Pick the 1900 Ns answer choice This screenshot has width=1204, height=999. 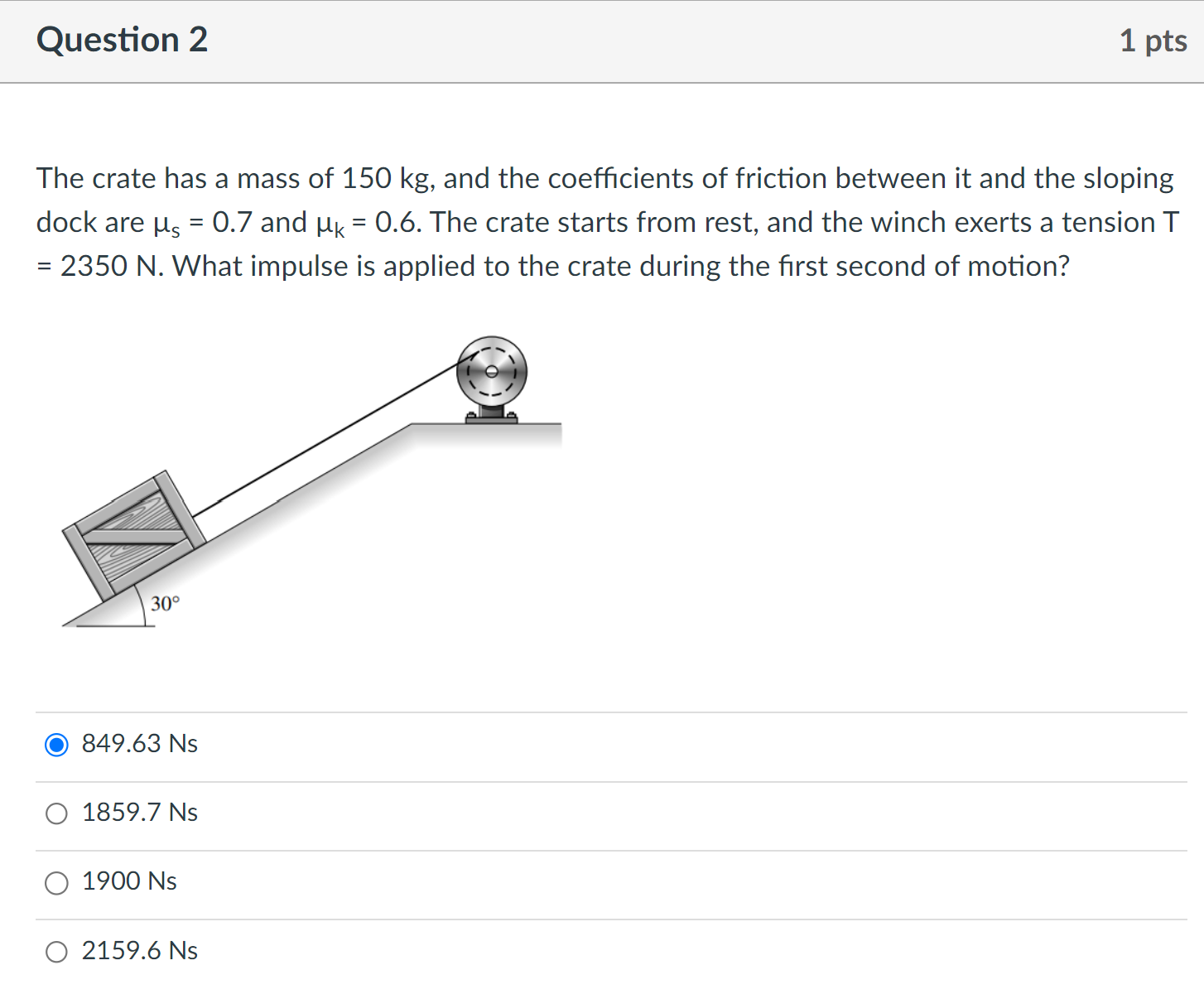click(x=55, y=883)
